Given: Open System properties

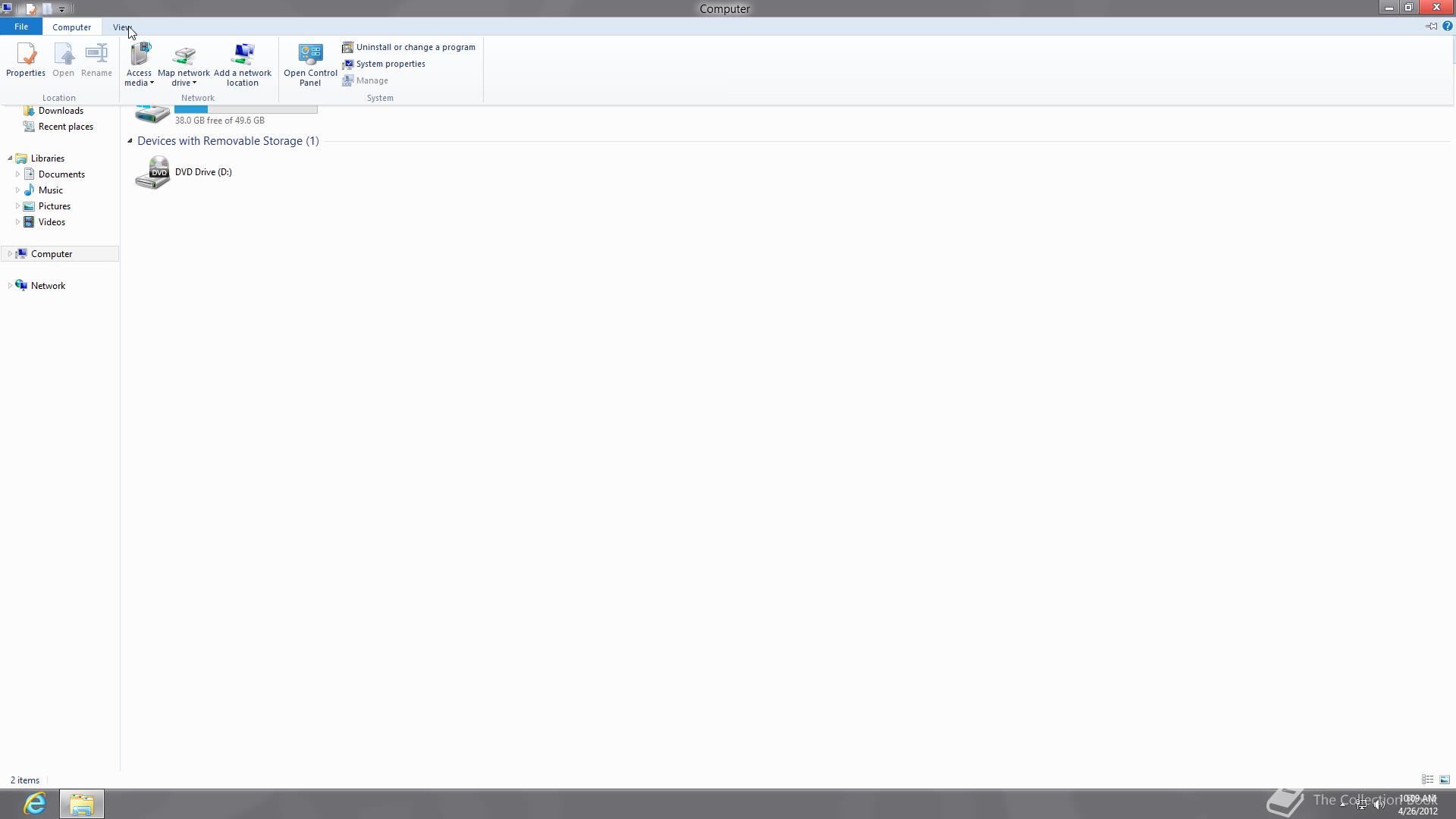Looking at the screenshot, I should pos(390,64).
